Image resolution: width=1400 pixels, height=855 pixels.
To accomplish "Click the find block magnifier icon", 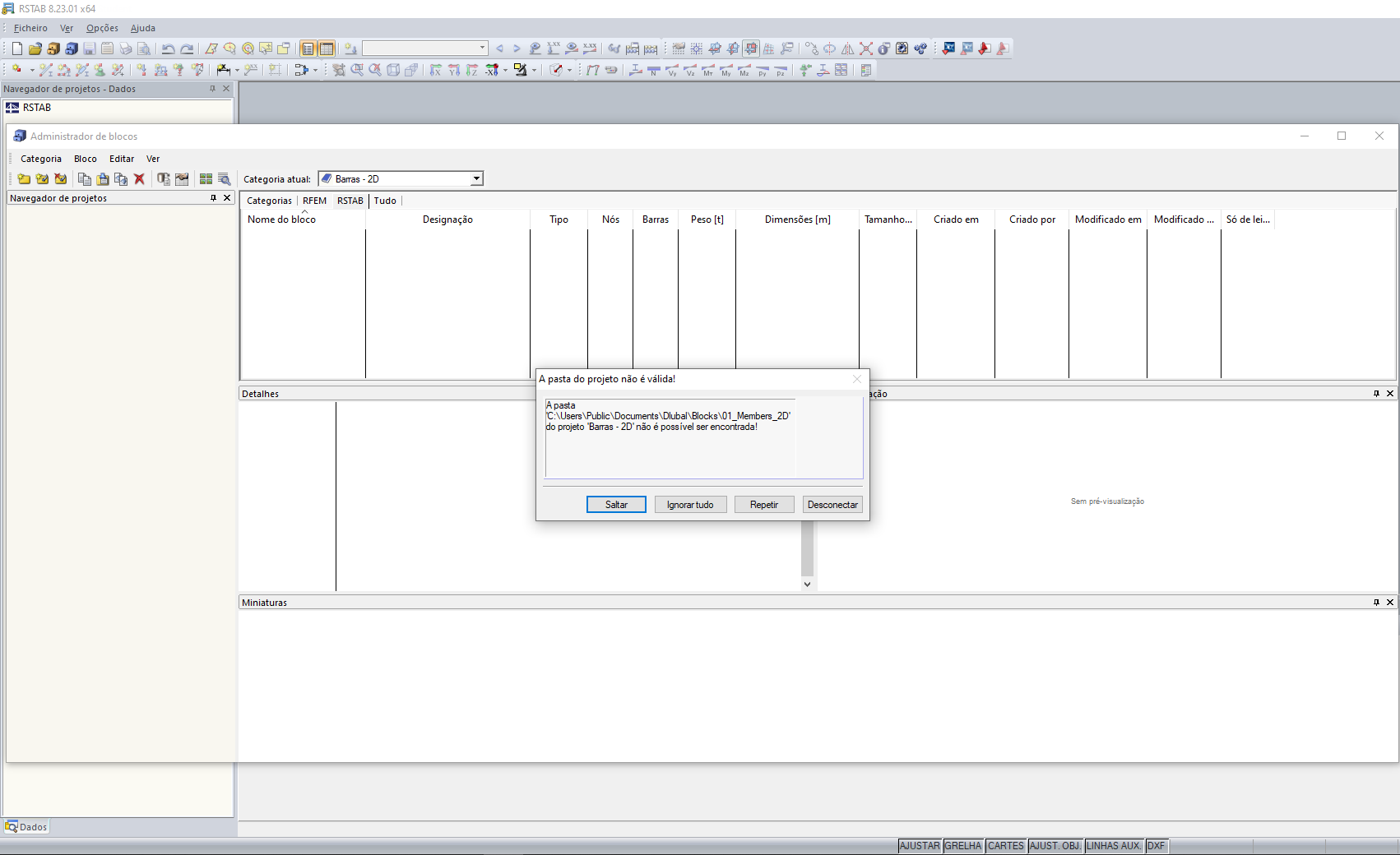I will [224, 178].
